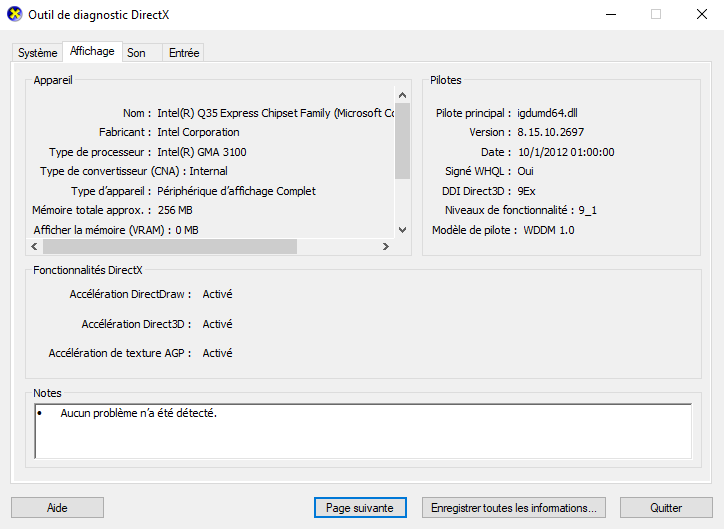Click the Signé WHQL Oui value
The width and height of the screenshot is (724, 529).
point(525,171)
